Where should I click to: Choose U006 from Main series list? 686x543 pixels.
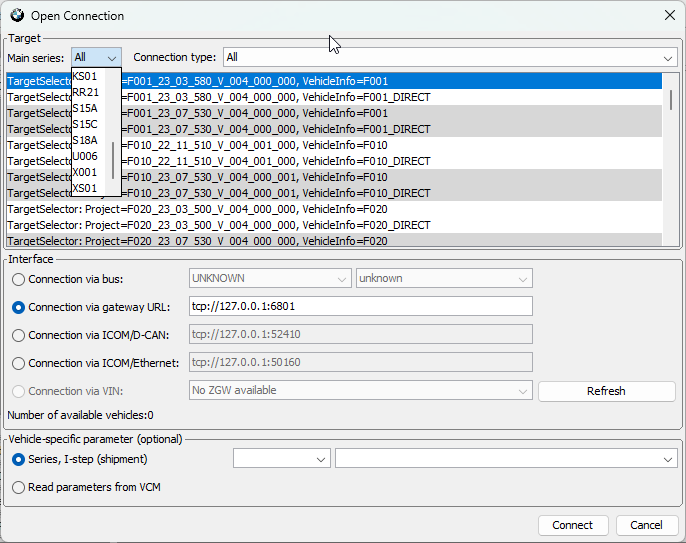[89, 156]
